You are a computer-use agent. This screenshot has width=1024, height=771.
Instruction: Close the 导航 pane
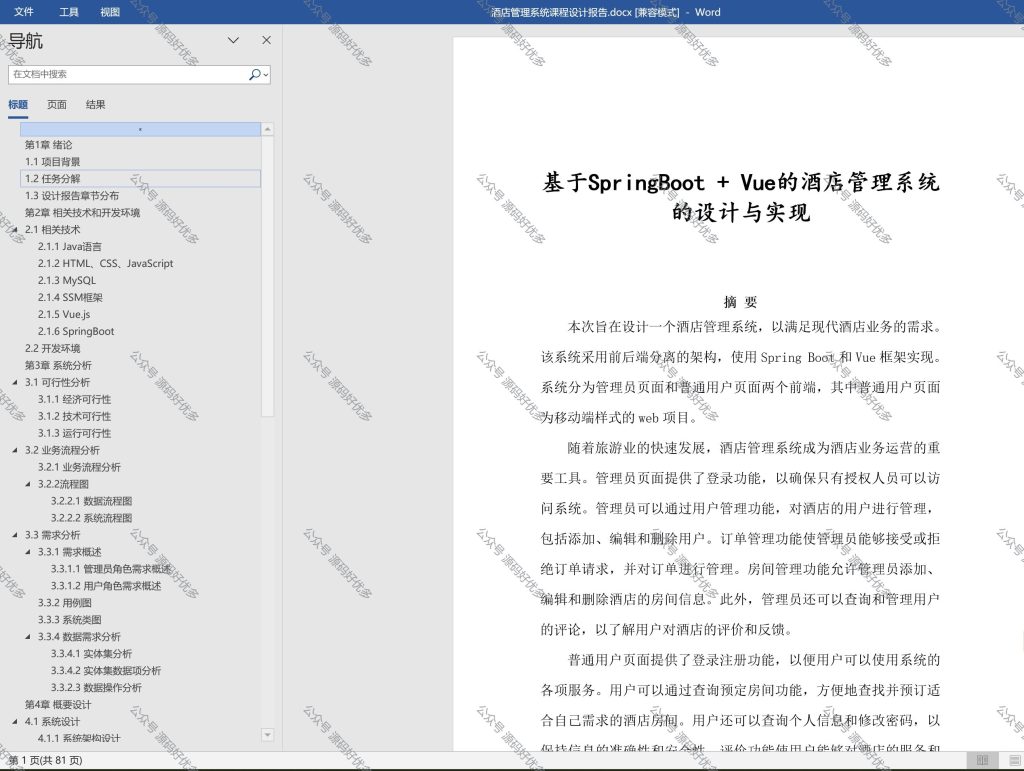click(x=266, y=40)
